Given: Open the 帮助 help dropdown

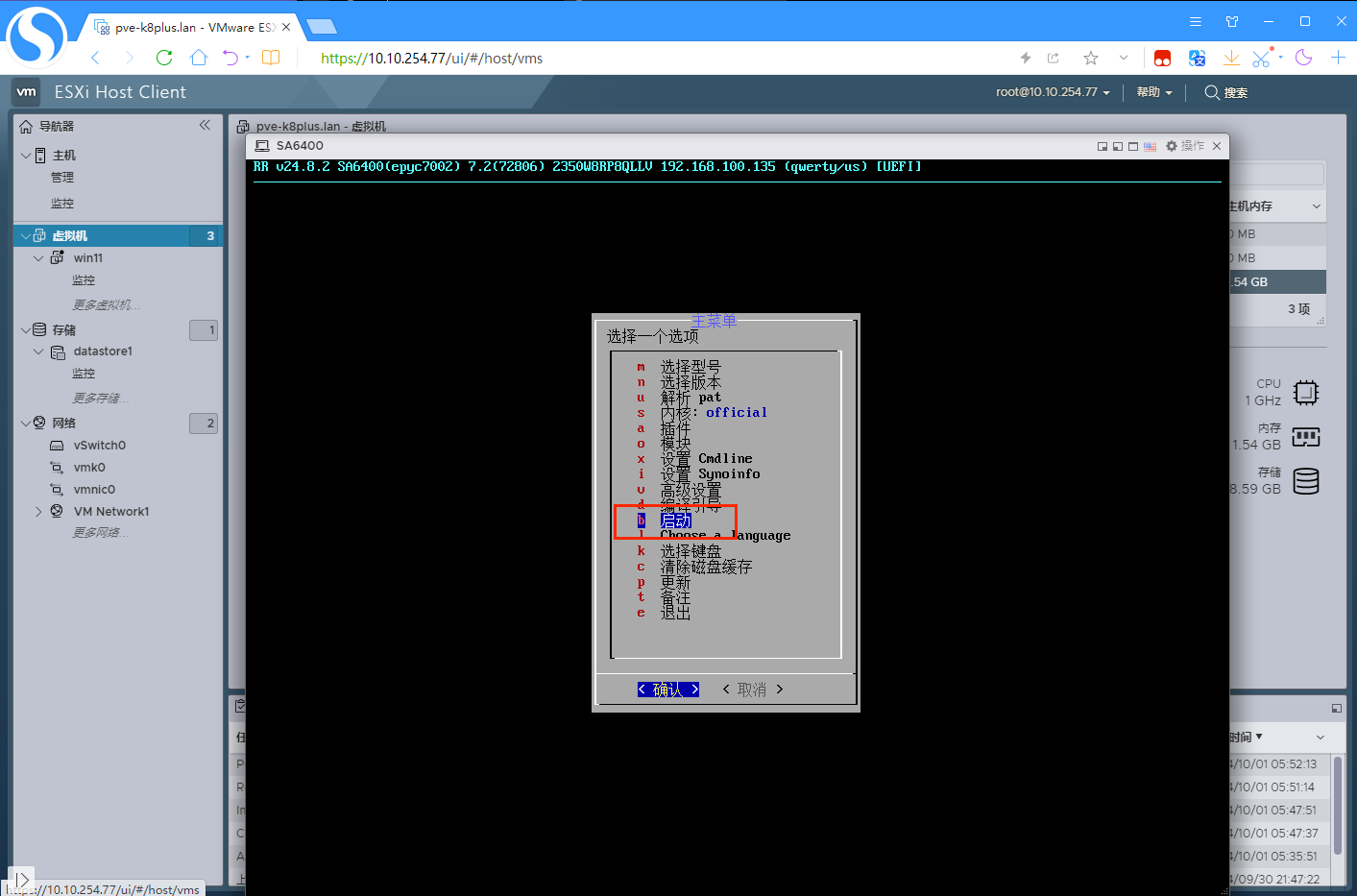Looking at the screenshot, I should (x=1154, y=92).
